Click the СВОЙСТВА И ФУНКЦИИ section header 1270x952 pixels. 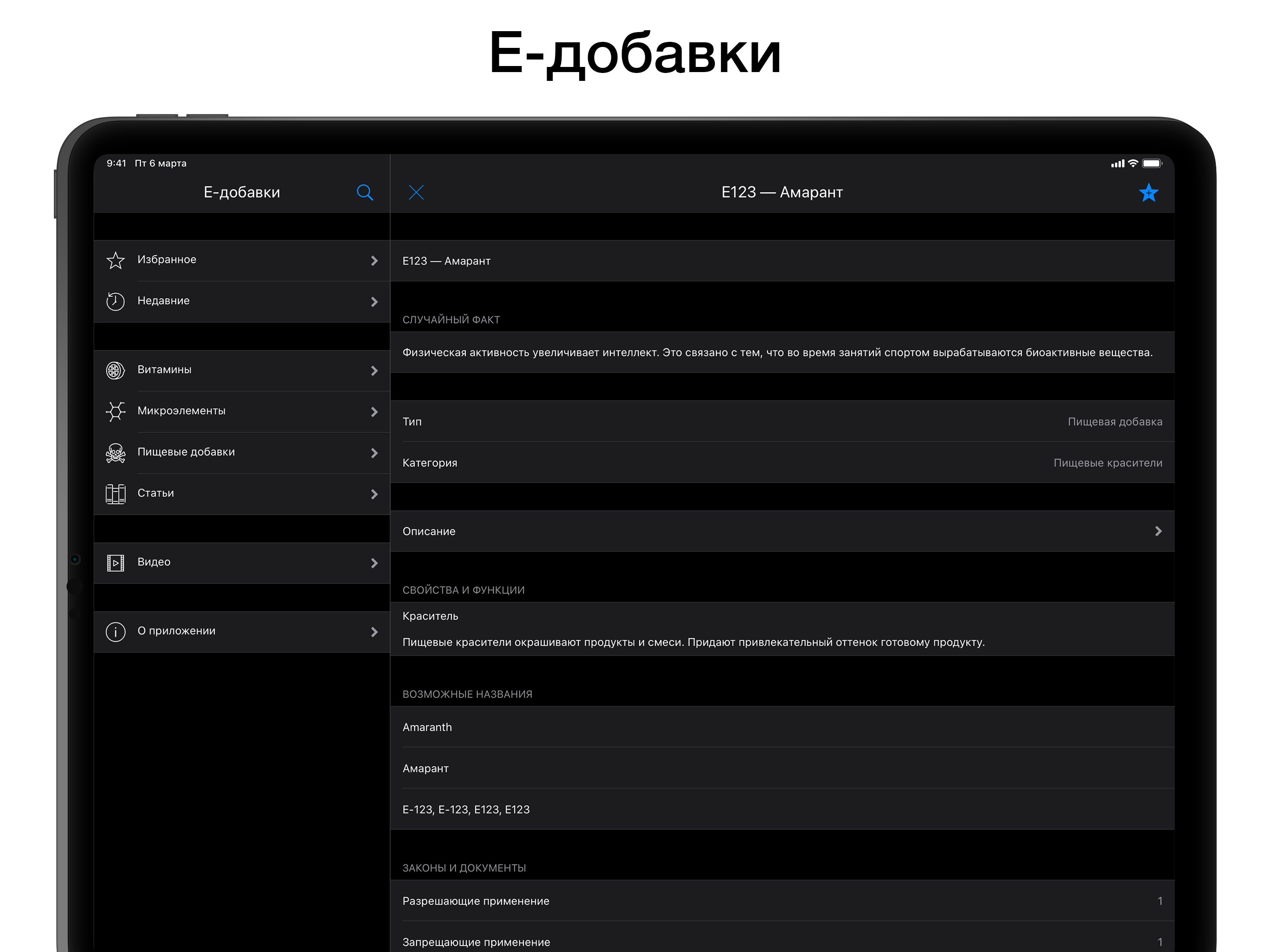pos(463,590)
